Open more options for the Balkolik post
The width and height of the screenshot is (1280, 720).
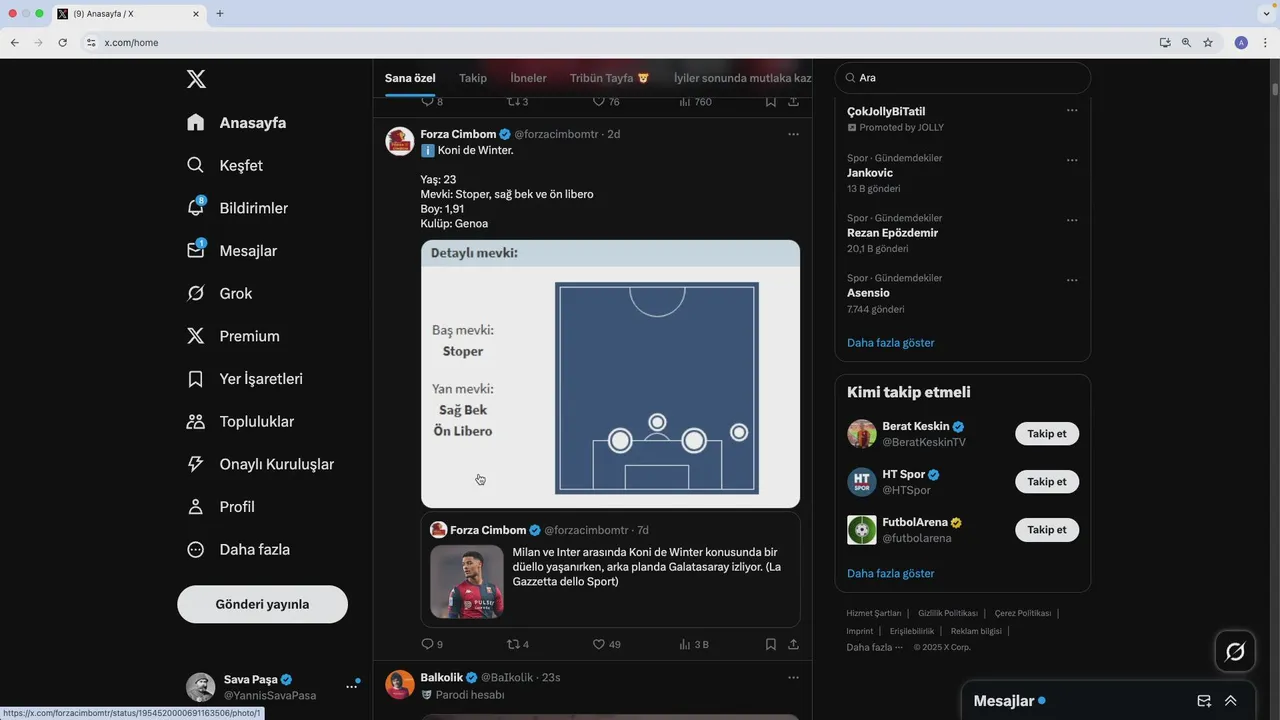tap(793, 677)
